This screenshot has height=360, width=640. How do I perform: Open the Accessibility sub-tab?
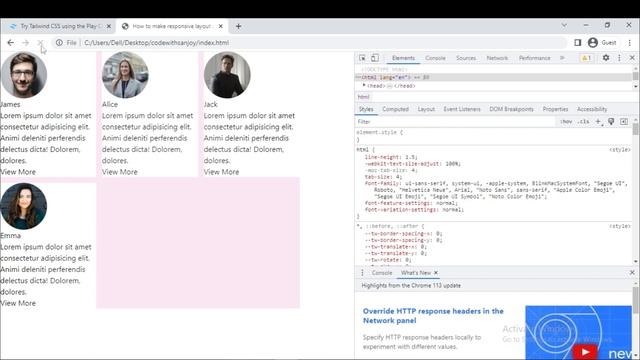(592, 109)
